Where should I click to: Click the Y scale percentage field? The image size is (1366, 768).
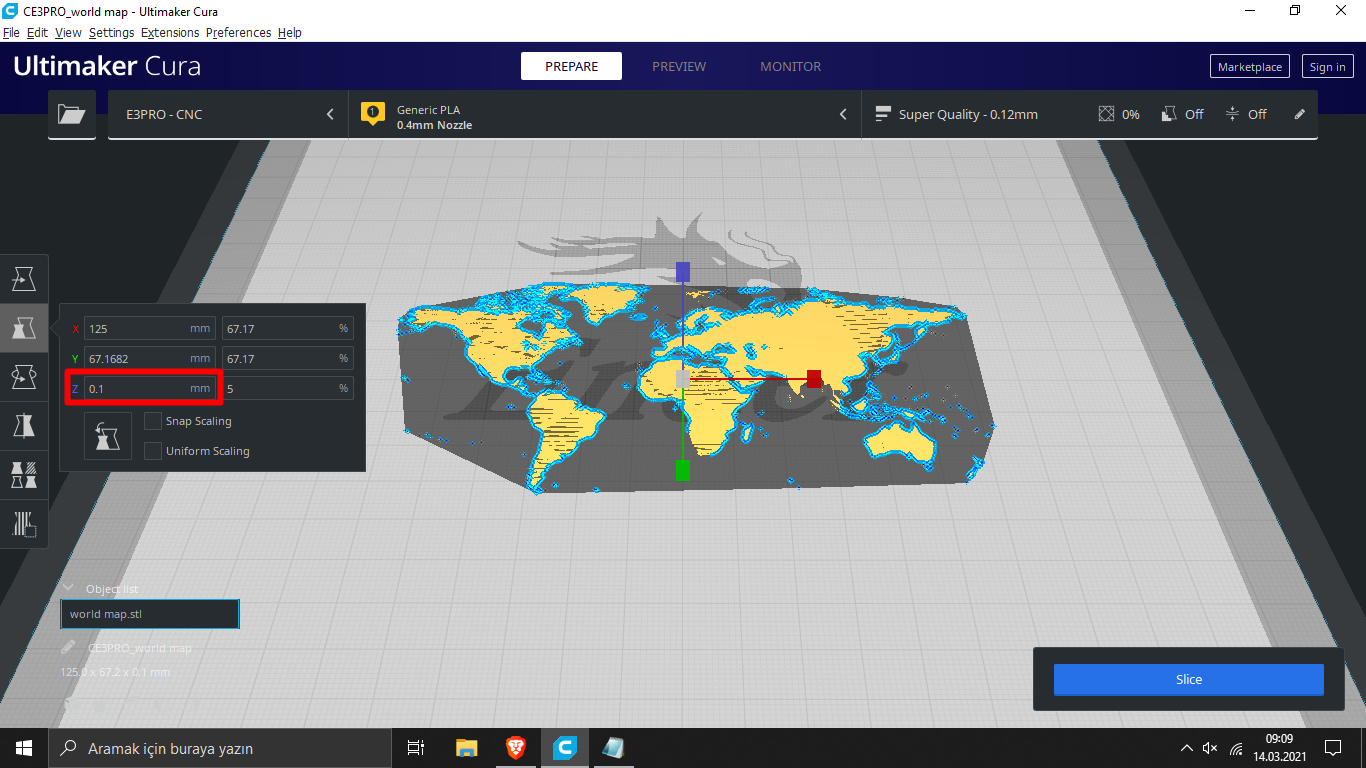(287, 358)
